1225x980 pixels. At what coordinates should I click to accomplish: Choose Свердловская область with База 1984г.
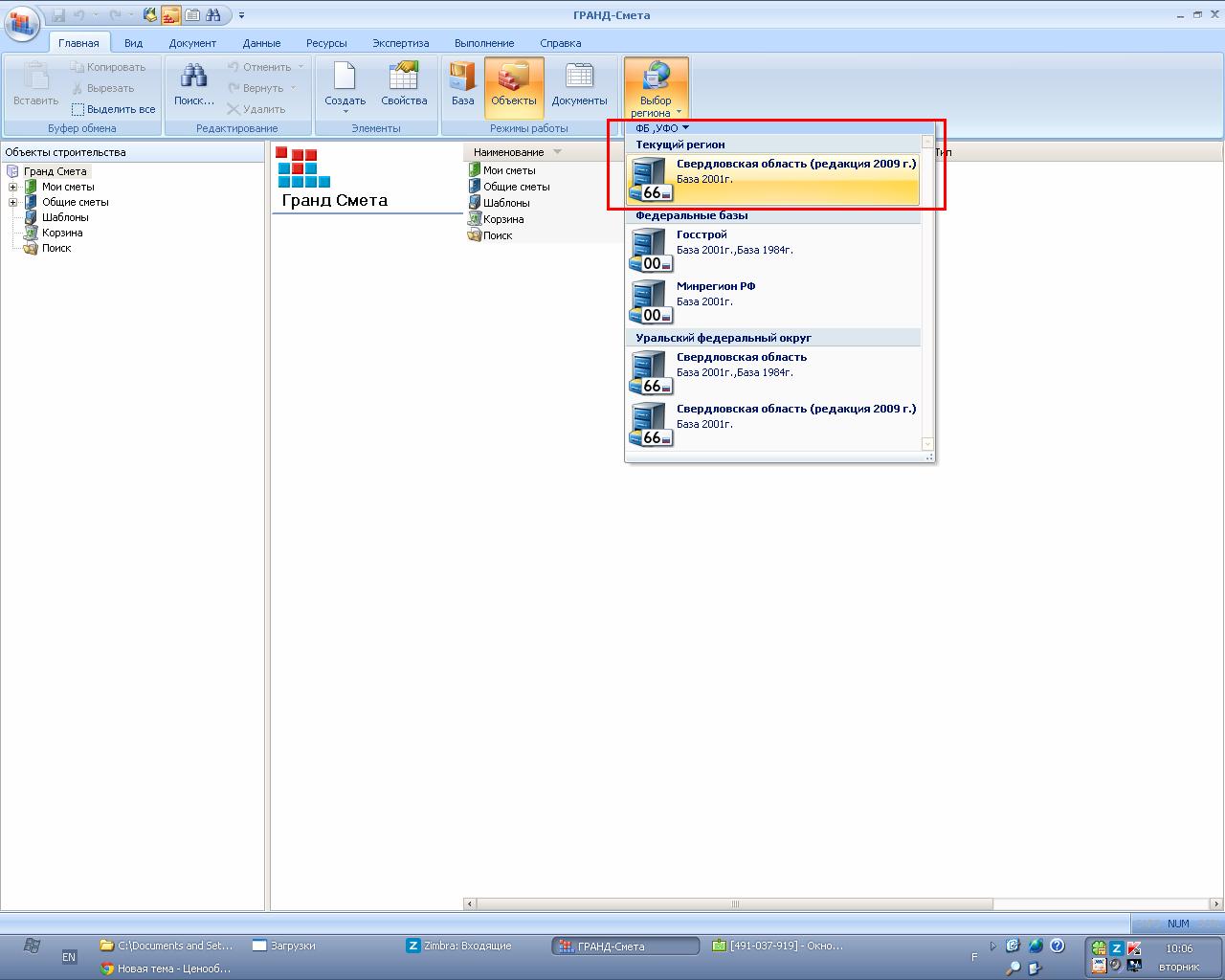tap(773, 372)
